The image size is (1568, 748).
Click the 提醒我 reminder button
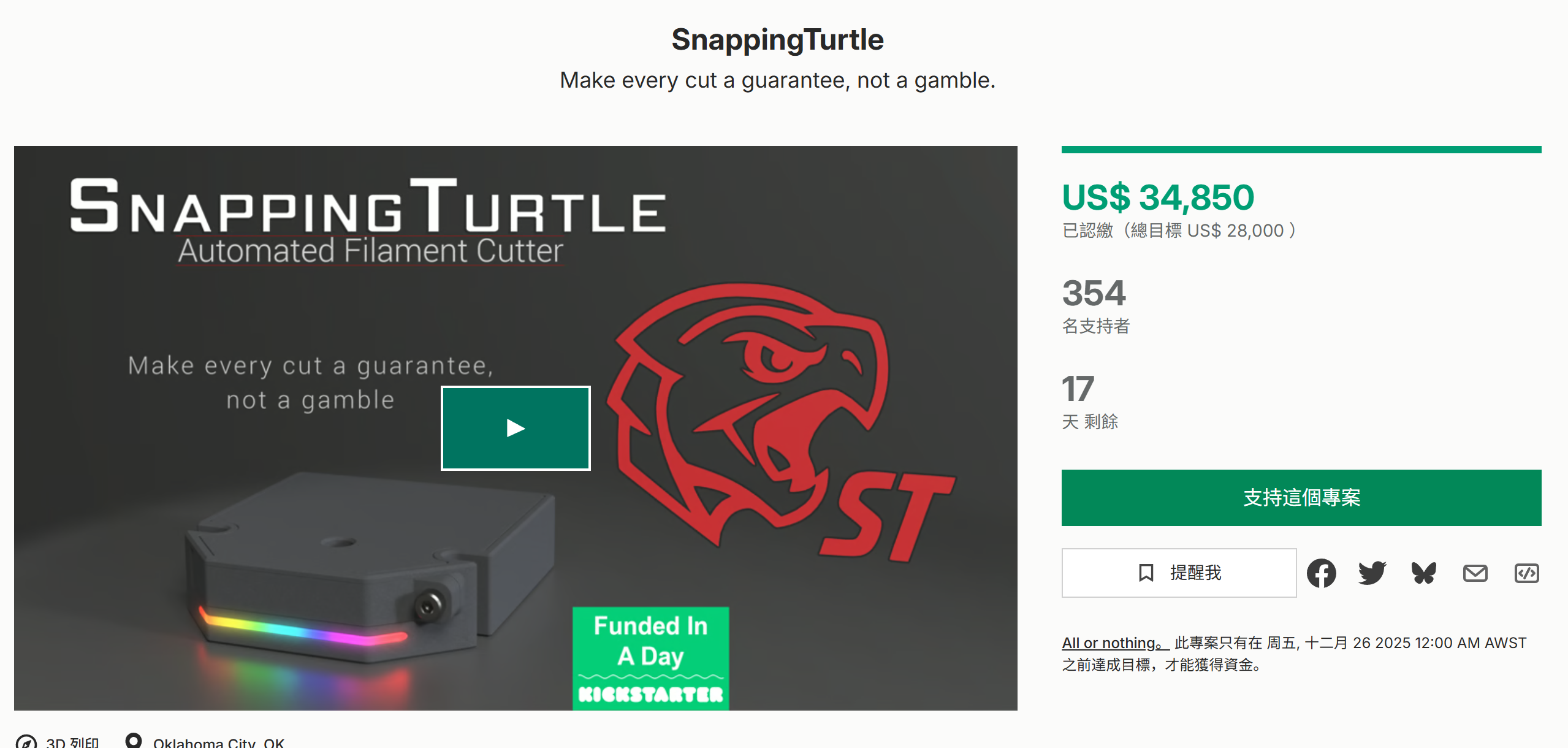pyautogui.click(x=1179, y=573)
